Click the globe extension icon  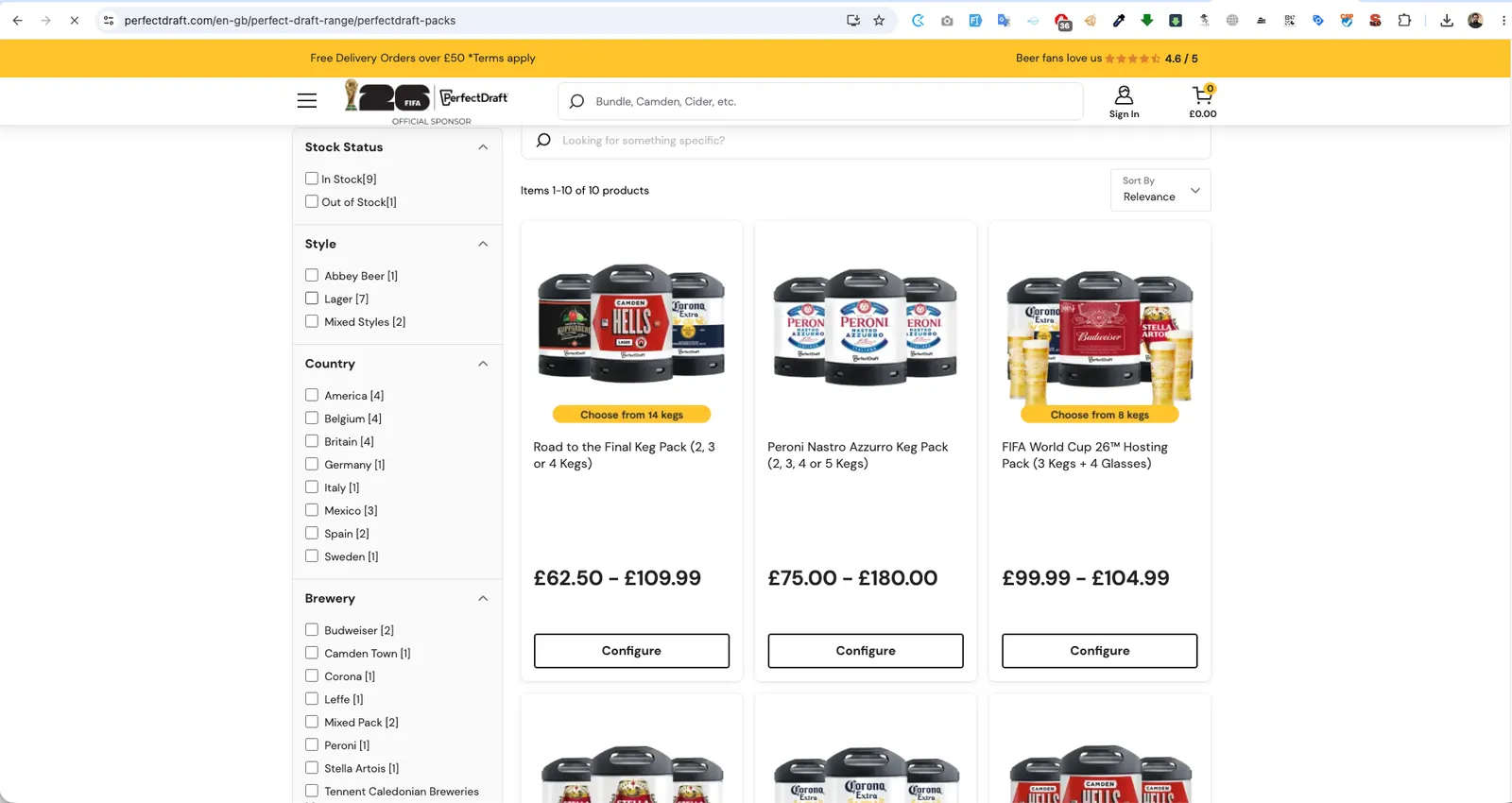click(x=1232, y=20)
